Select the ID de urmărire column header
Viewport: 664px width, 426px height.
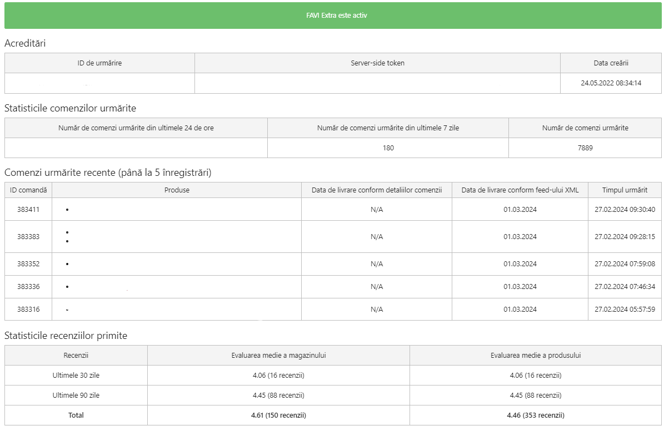pyautogui.click(x=100, y=63)
